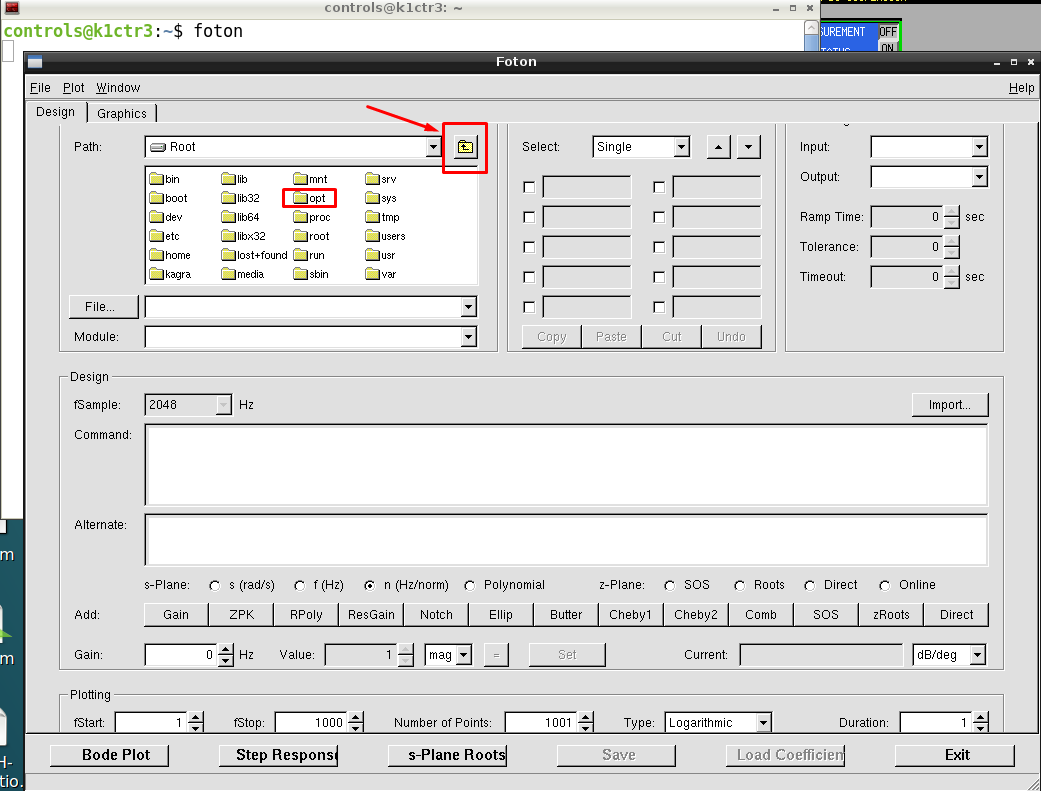Open the Plot menu
This screenshot has width=1041, height=791.
[74, 88]
